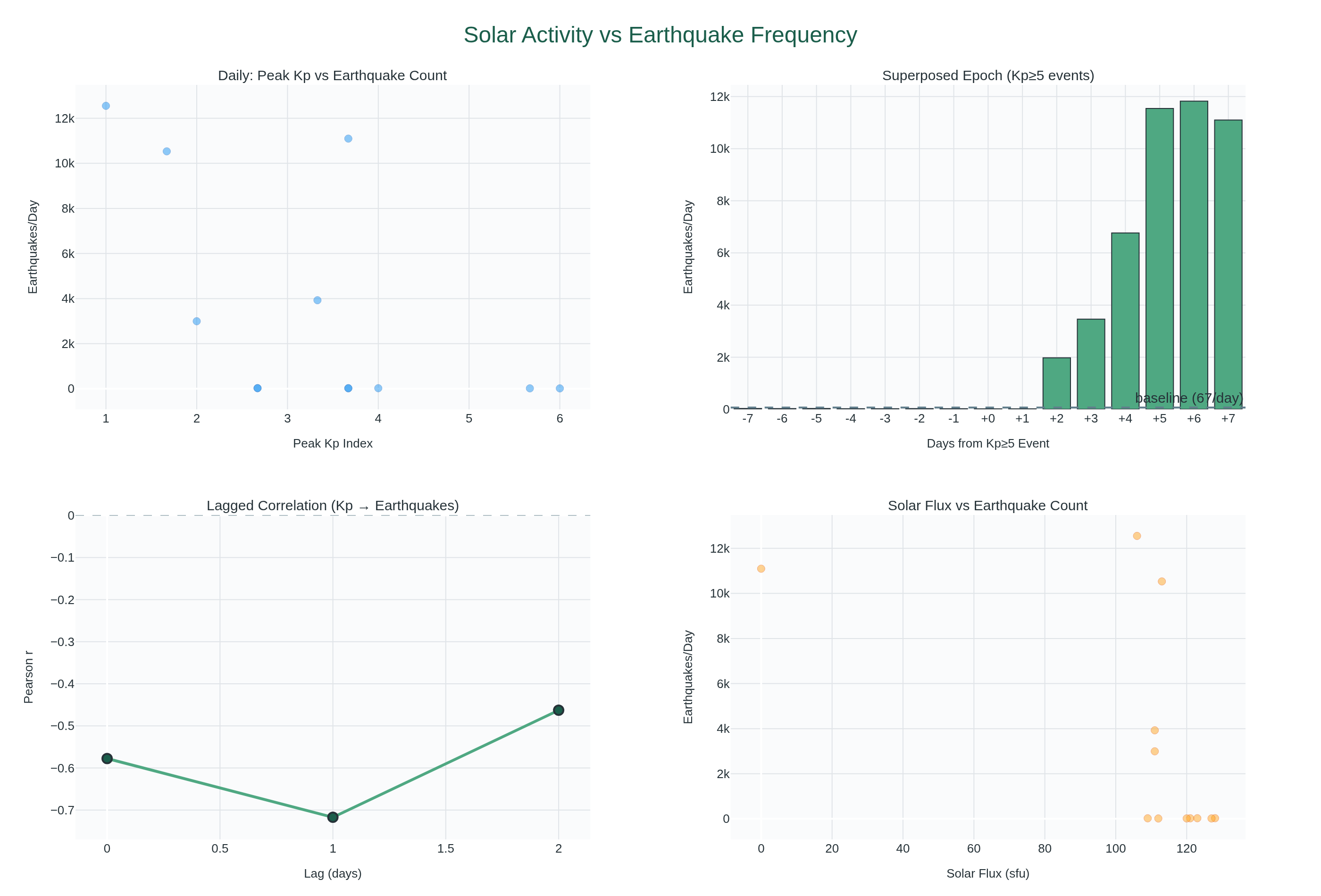Image resolution: width=1321 pixels, height=896 pixels.
Task: Select the 'Superposed Epoch (Kp≥5 events)' subplot title
Action: (x=988, y=75)
